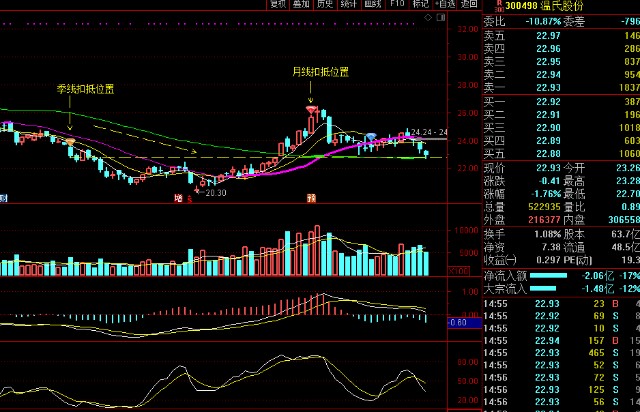
Task: Click the 买五 price 22.88
Action: click(548, 154)
